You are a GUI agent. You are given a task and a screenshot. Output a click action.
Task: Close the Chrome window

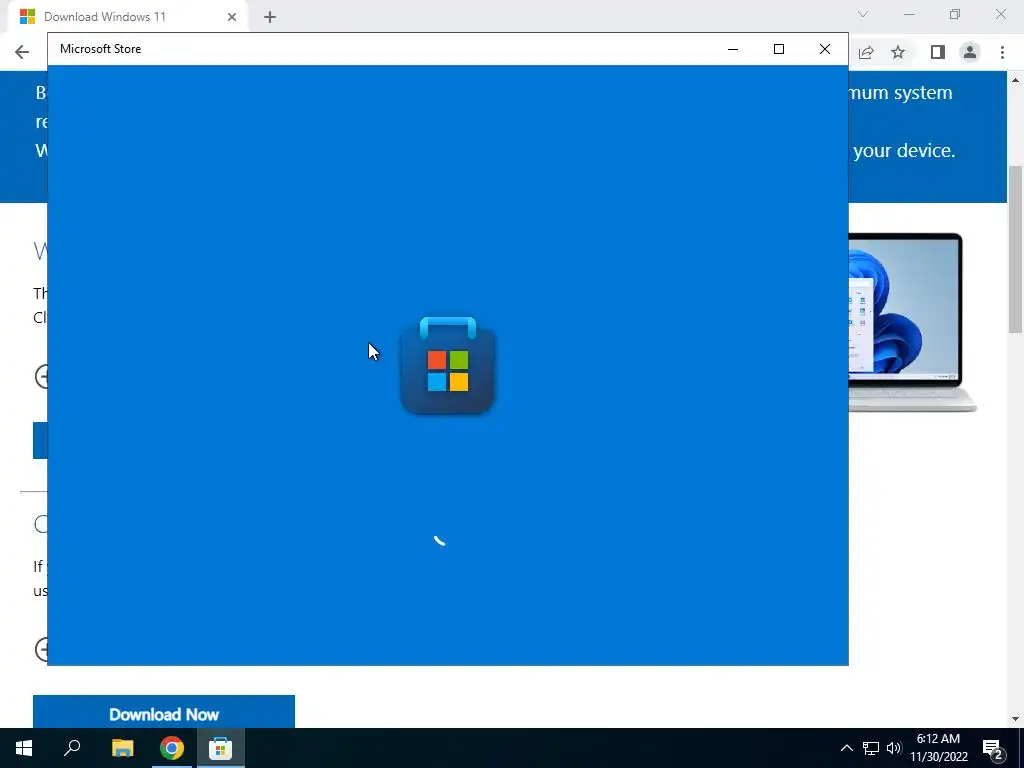click(x=1000, y=14)
